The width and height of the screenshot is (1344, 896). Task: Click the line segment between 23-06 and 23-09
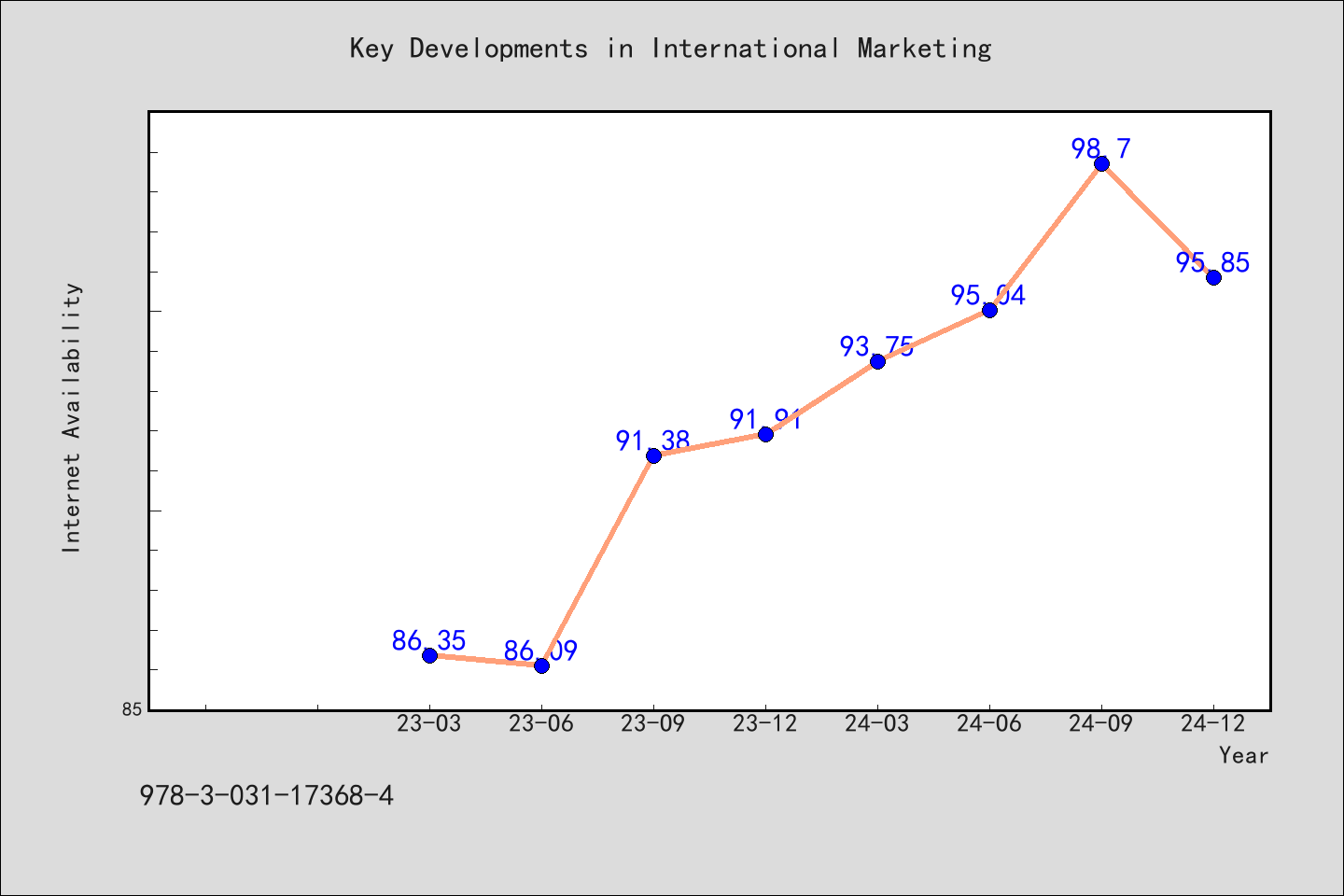click(597, 560)
